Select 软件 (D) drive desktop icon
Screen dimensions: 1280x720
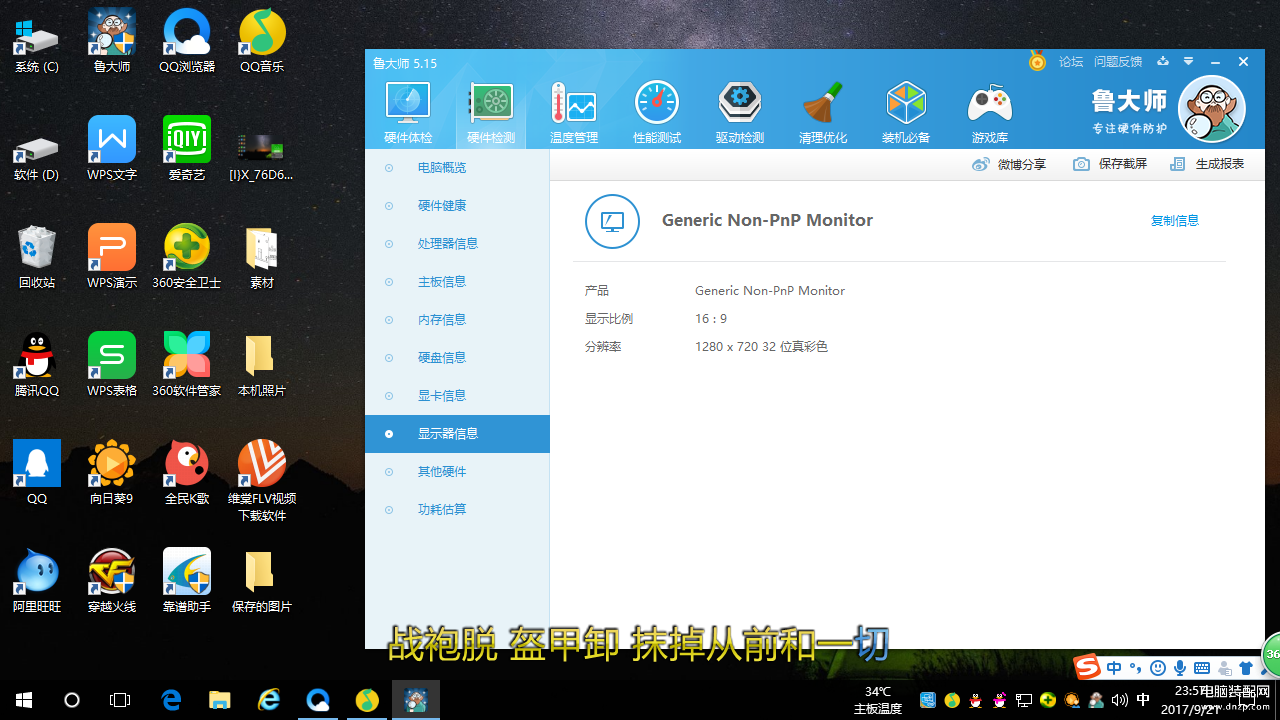(x=37, y=155)
